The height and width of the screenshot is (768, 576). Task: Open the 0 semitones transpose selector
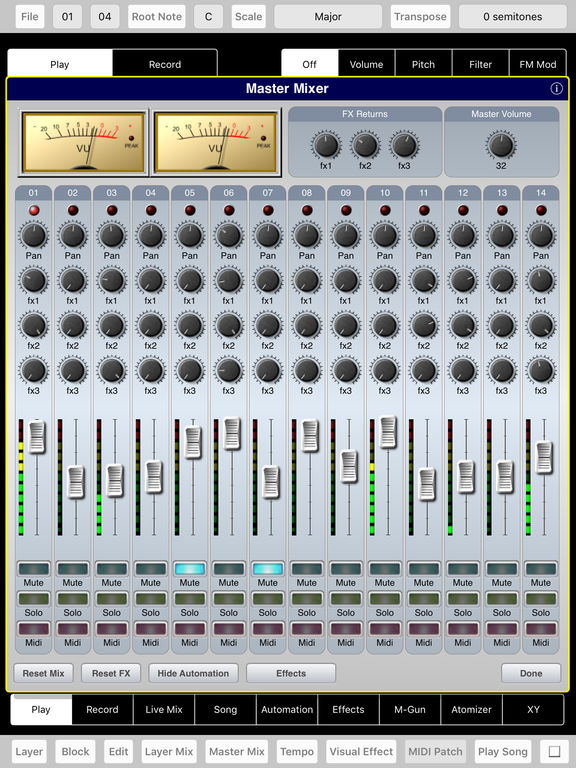tap(512, 17)
